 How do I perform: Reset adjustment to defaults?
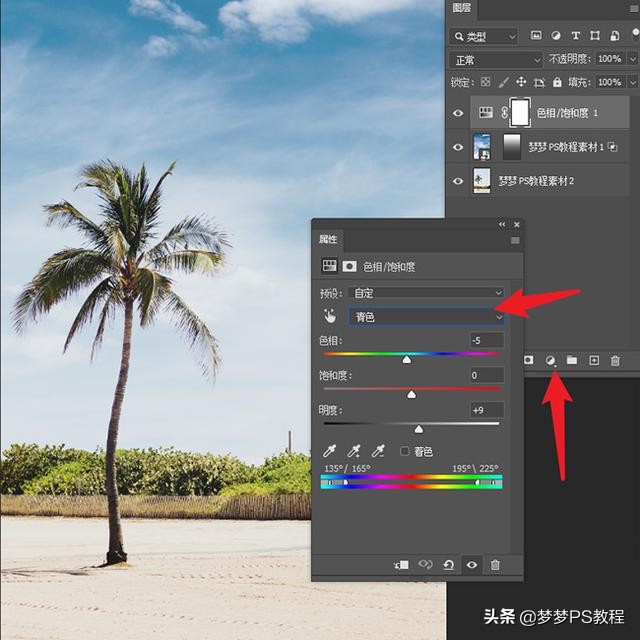[449, 565]
